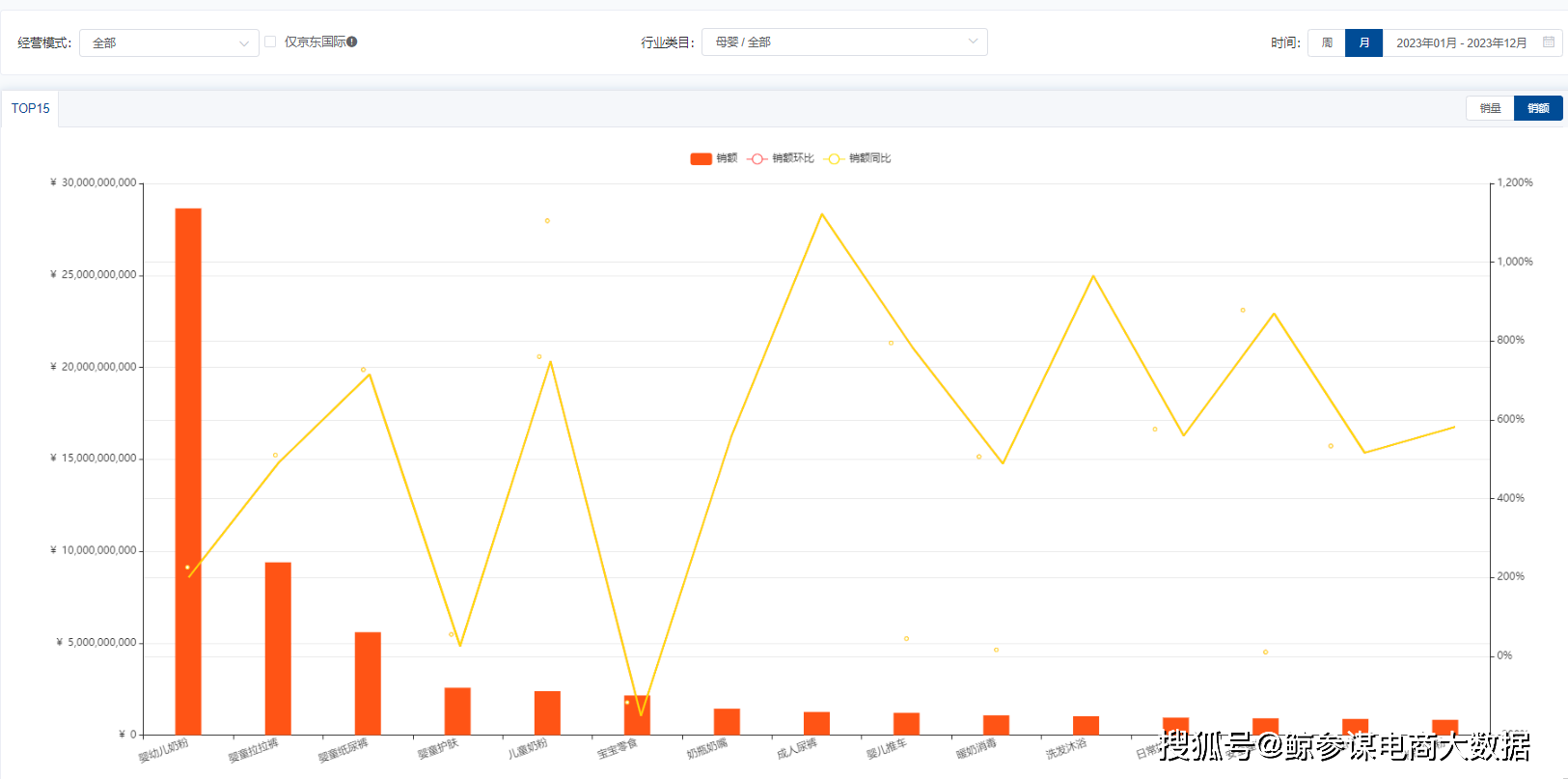The width and height of the screenshot is (1568, 779).
Task: Click the ¥ 30,000,000,000 axis value
Action: [x=94, y=182]
